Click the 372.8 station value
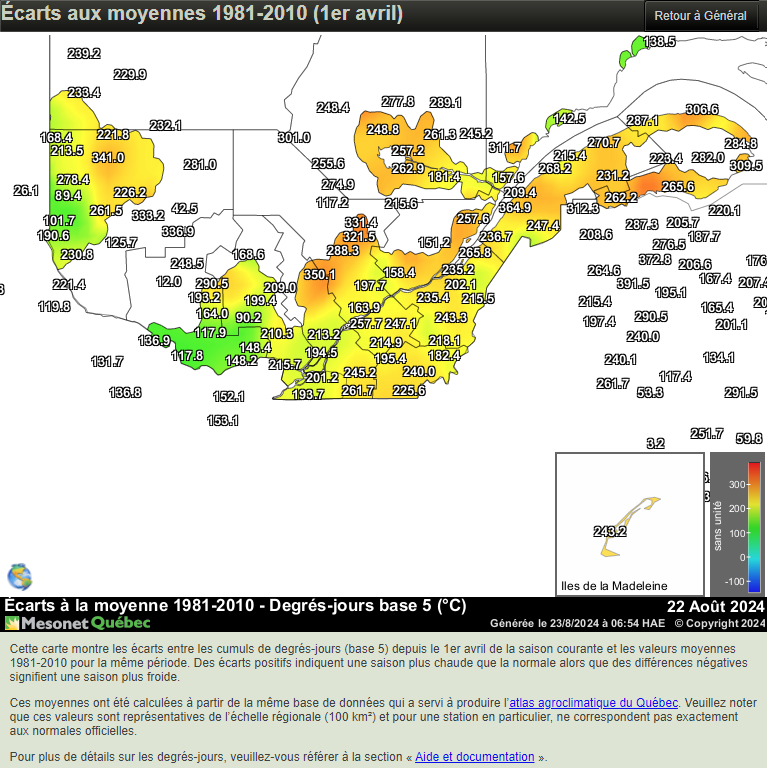 (655, 259)
